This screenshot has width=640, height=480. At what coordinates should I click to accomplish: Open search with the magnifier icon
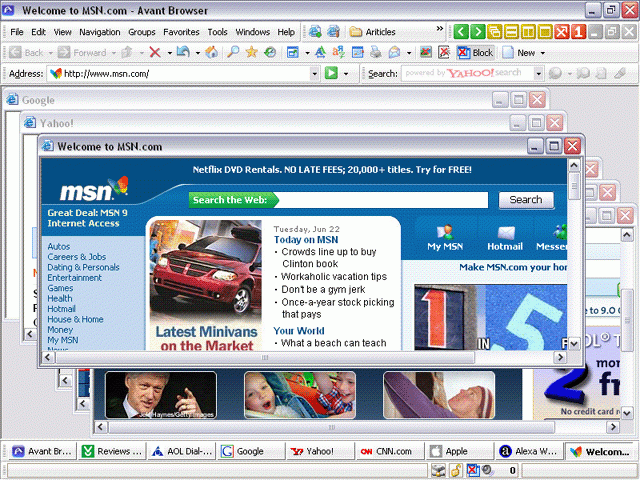[x=232, y=52]
